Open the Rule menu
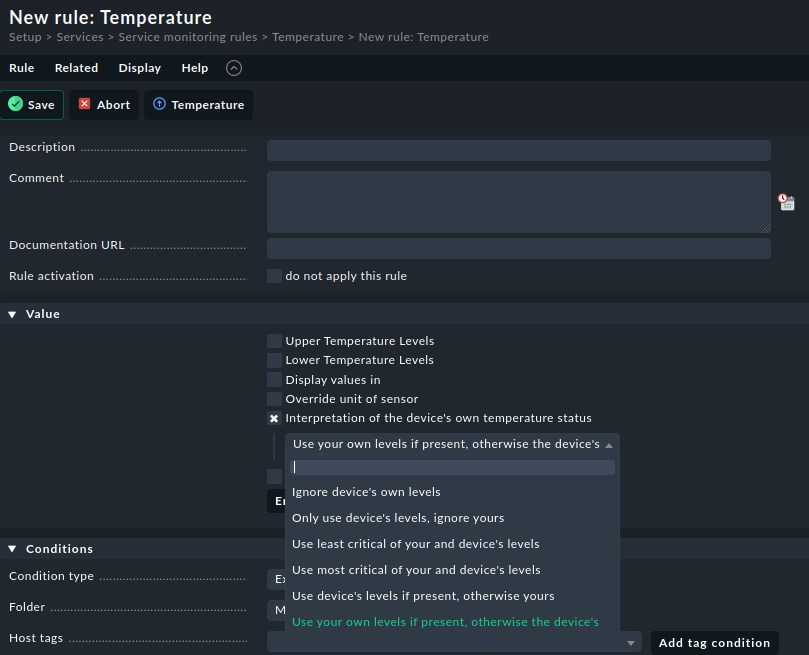Image resolution: width=809 pixels, height=655 pixels. tap(21, 68)
